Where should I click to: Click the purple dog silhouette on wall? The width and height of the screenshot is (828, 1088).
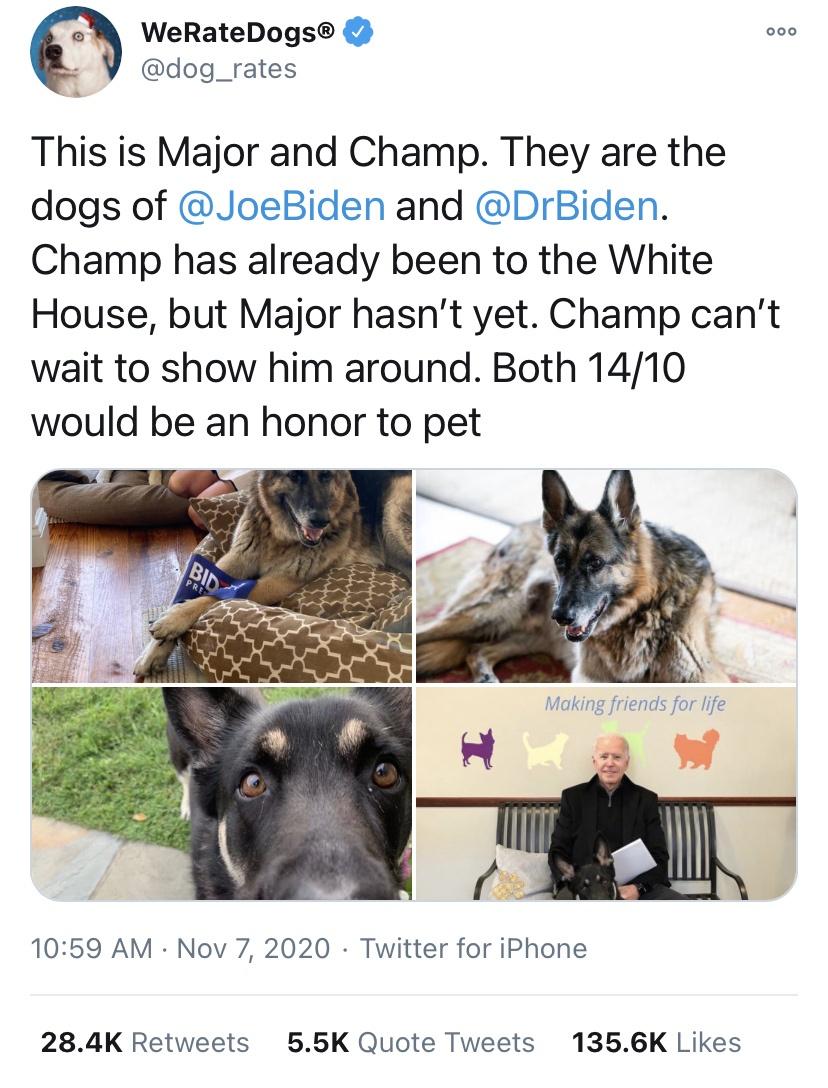[x=478, y=749]
